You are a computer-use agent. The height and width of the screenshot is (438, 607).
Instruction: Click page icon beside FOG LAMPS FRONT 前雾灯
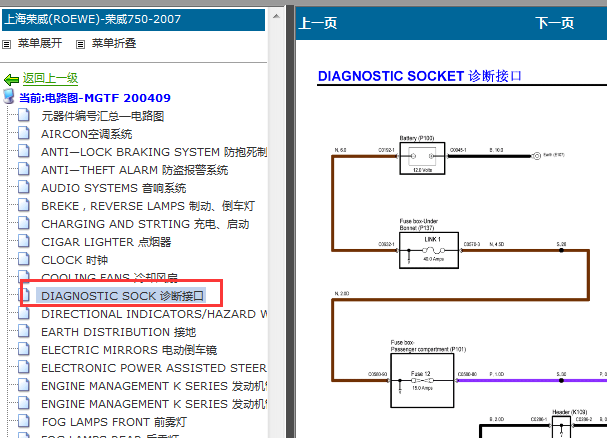24,421
